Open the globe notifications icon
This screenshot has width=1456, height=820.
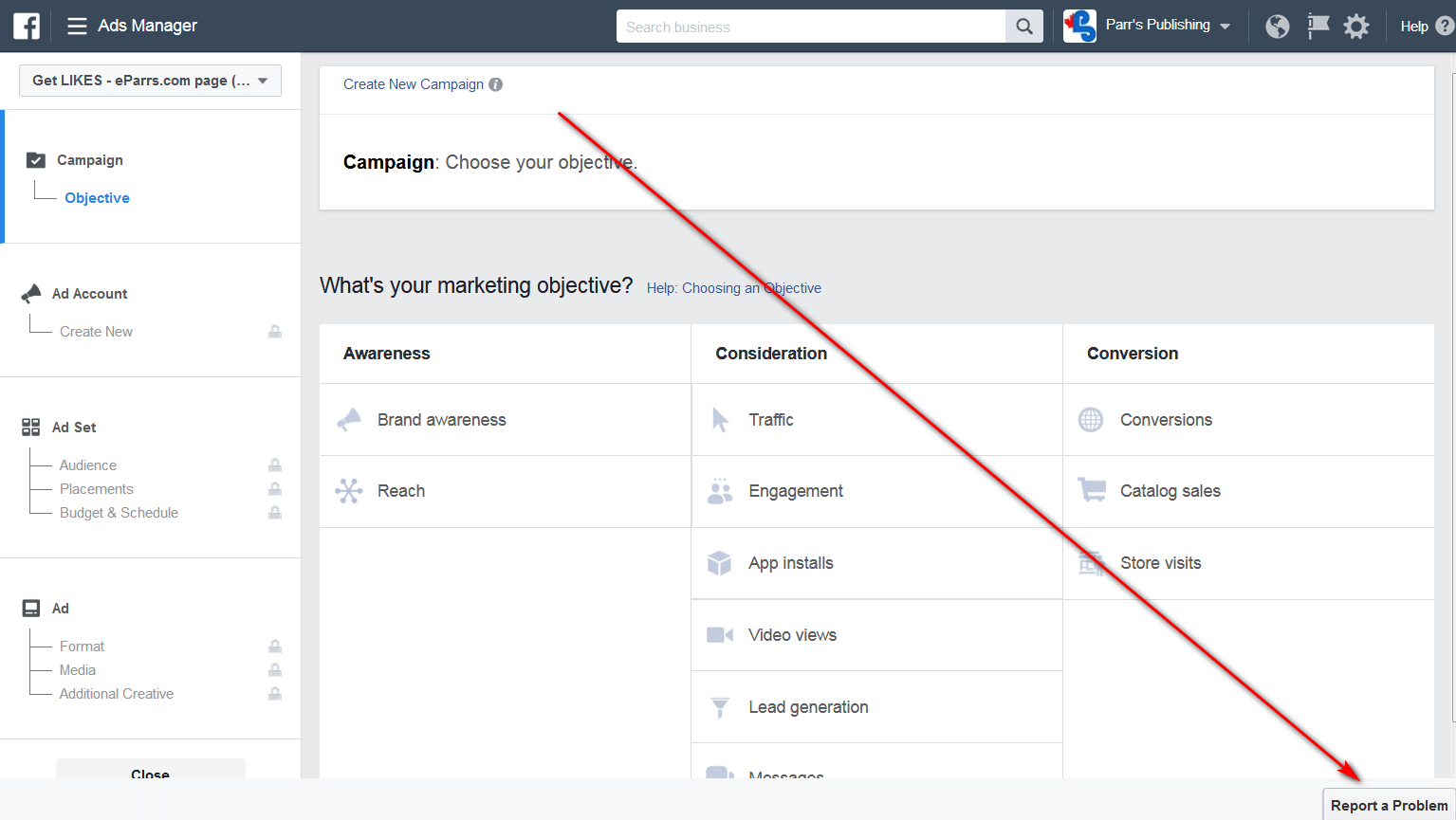tap(1278, 27)
